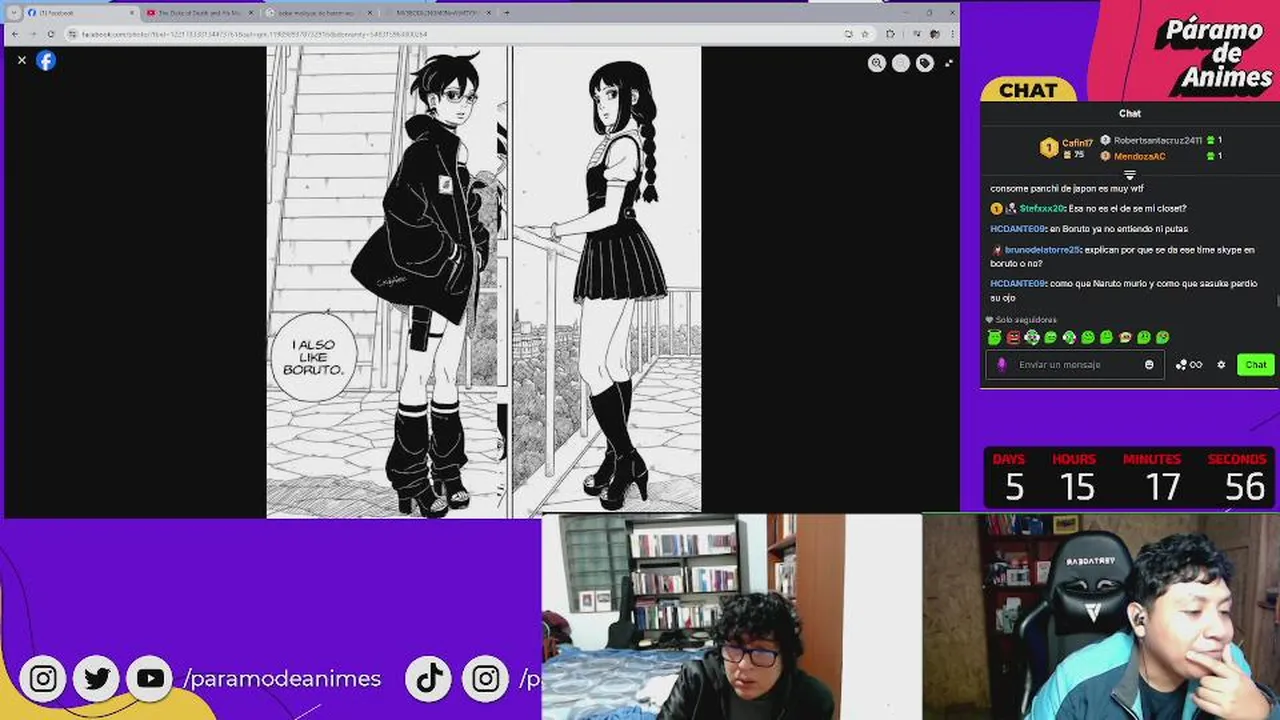Open the browser extensions icon
This screenshot has height=720, width=1280.
coord(890,34)
